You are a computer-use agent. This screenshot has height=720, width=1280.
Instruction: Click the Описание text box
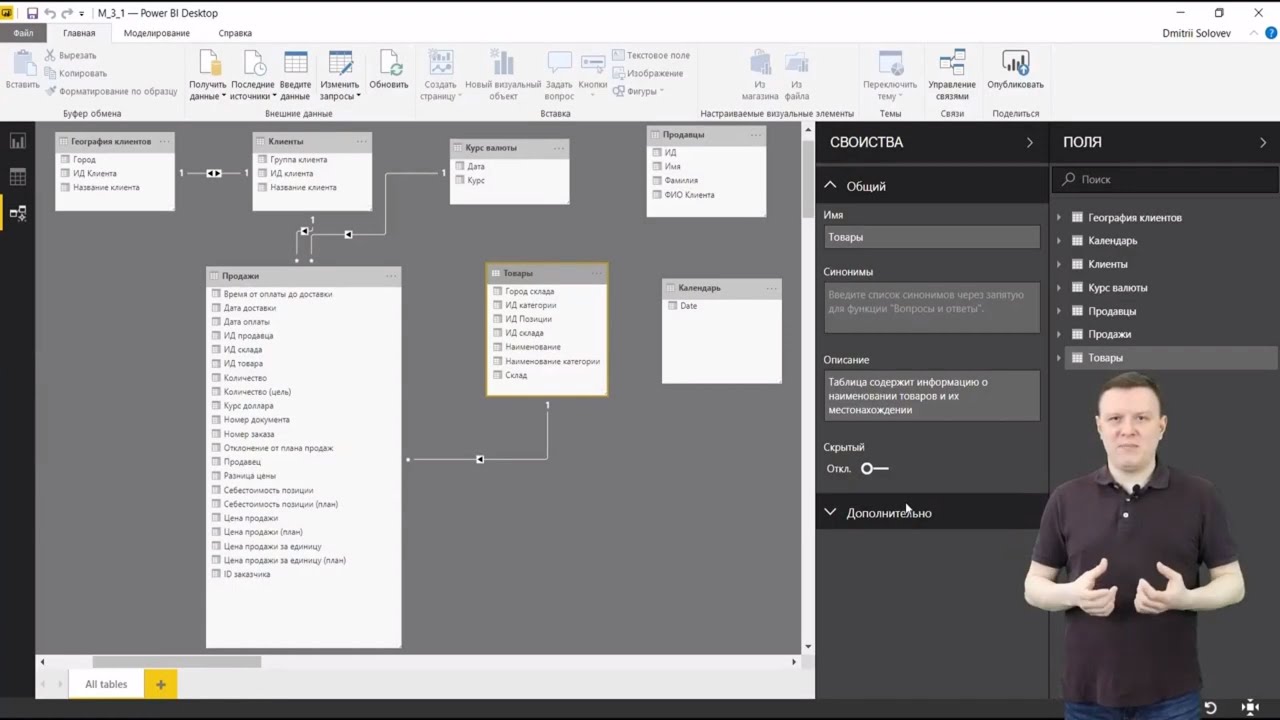(931, 396)
